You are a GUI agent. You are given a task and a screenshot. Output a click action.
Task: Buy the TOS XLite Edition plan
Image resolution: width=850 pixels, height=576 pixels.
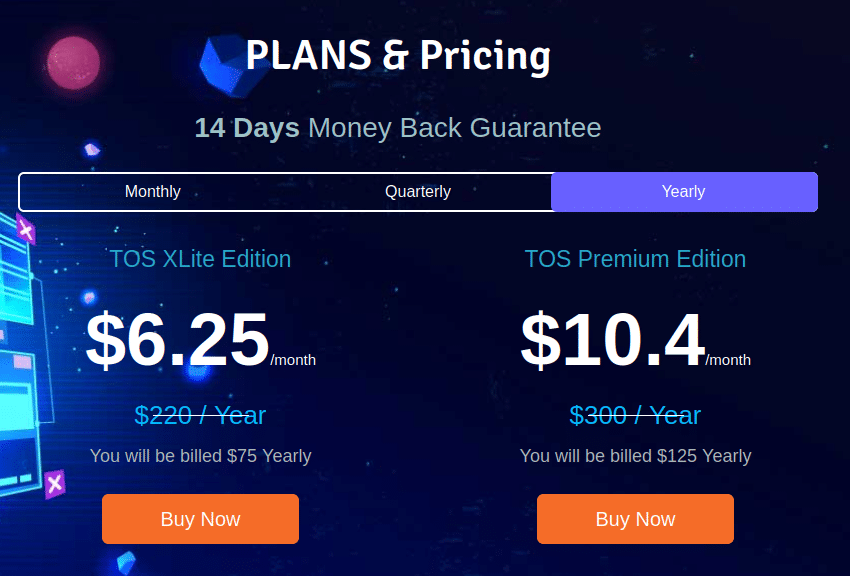point(200,519)
